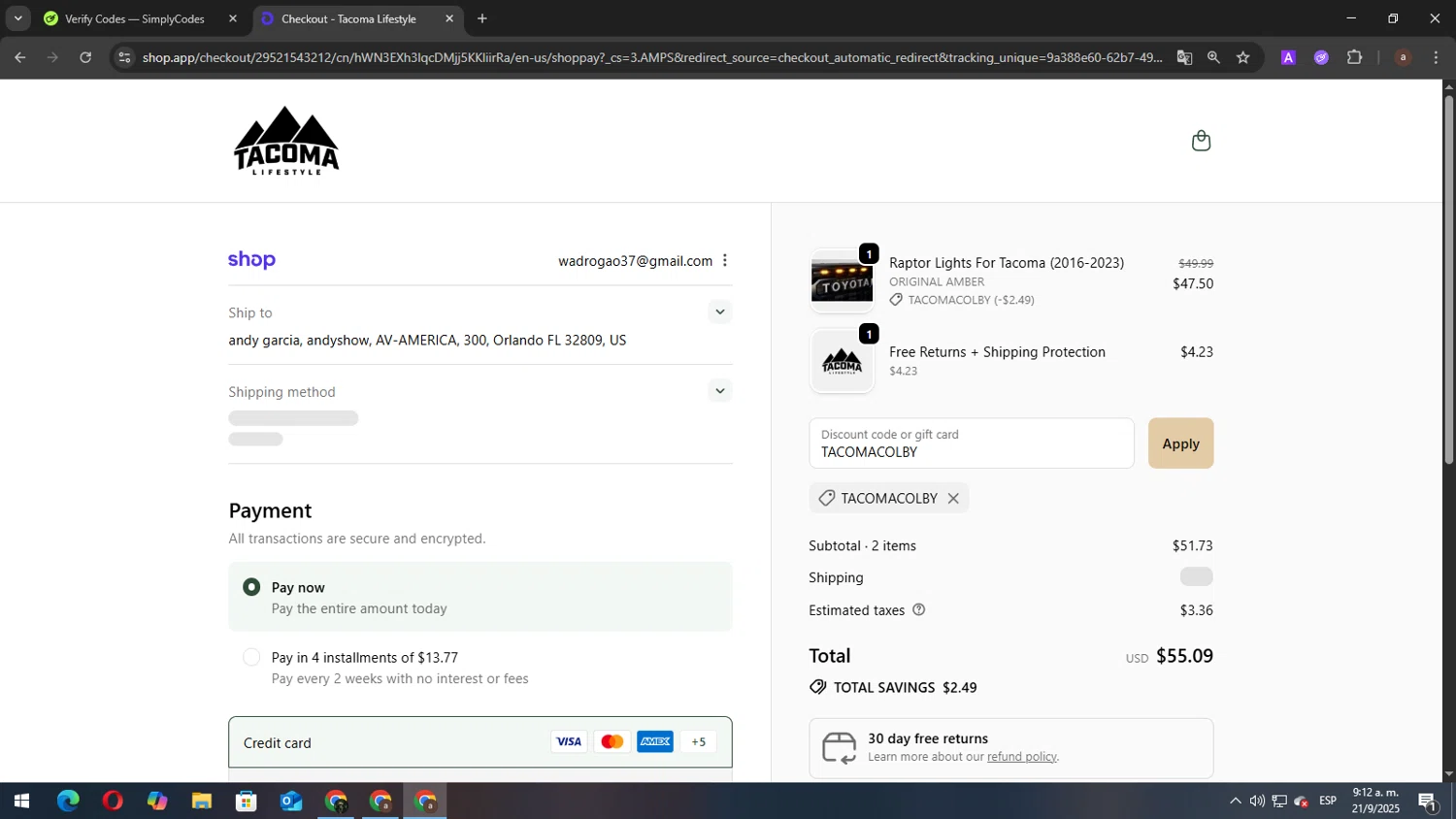Open Chrome three-dot menu
This screenshot has height=819, width=1456.
tap(1436, 57)
